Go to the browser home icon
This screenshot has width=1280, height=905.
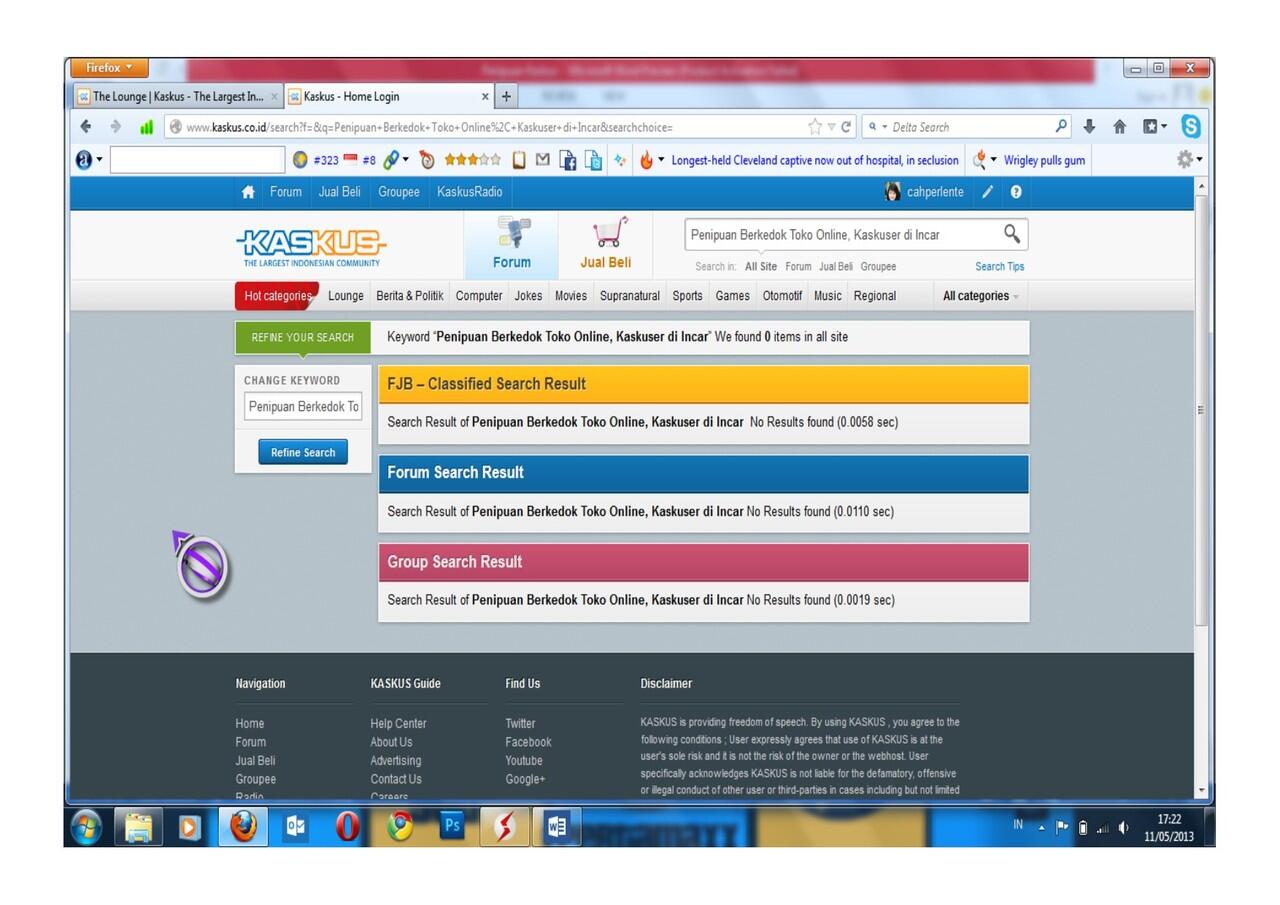pyautogui.click(x=1120, y=127)
